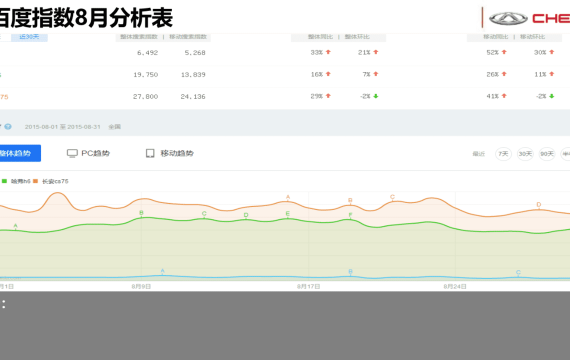Toggle the 长安cs75 legend label
Screen dimensions: 570x360
pyautogui.click(x=55, y=181)
